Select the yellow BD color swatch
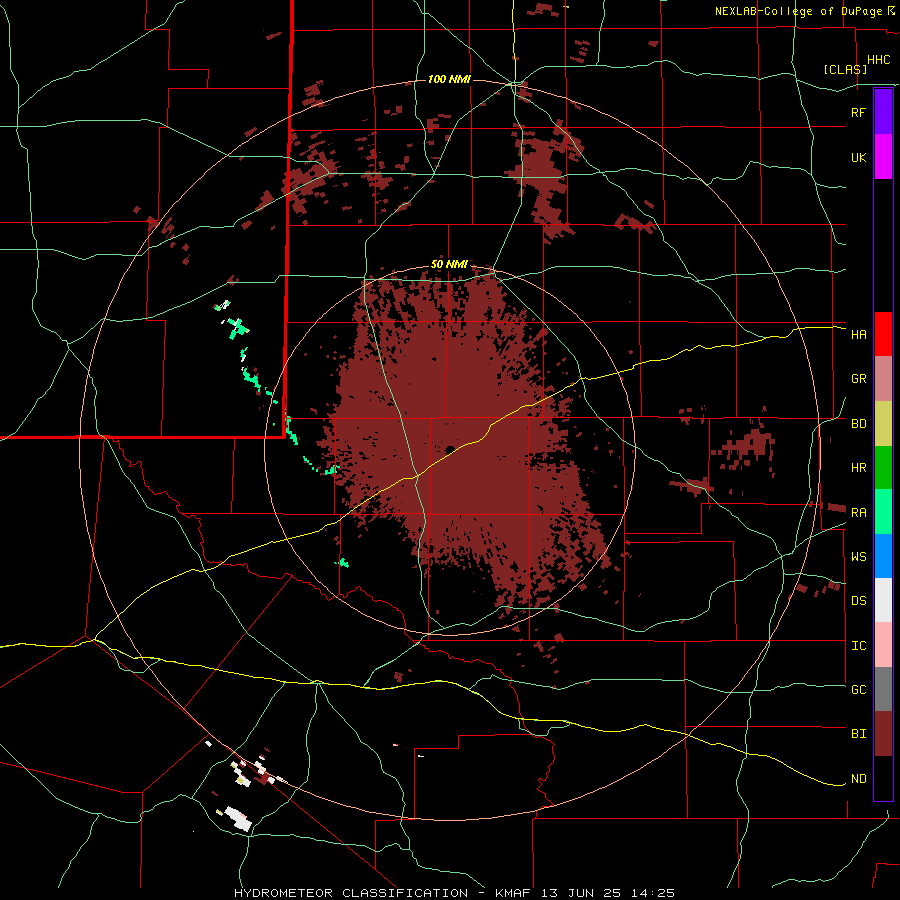 click(883, 424)
